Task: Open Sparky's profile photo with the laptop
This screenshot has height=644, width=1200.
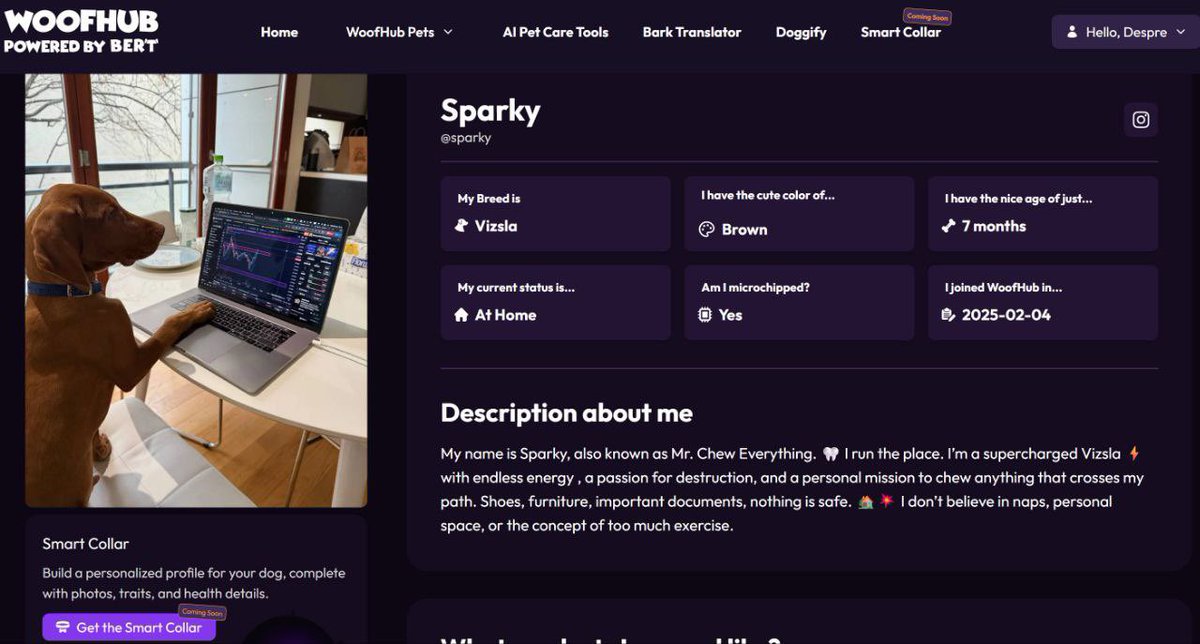Action: tap(196, 290)
